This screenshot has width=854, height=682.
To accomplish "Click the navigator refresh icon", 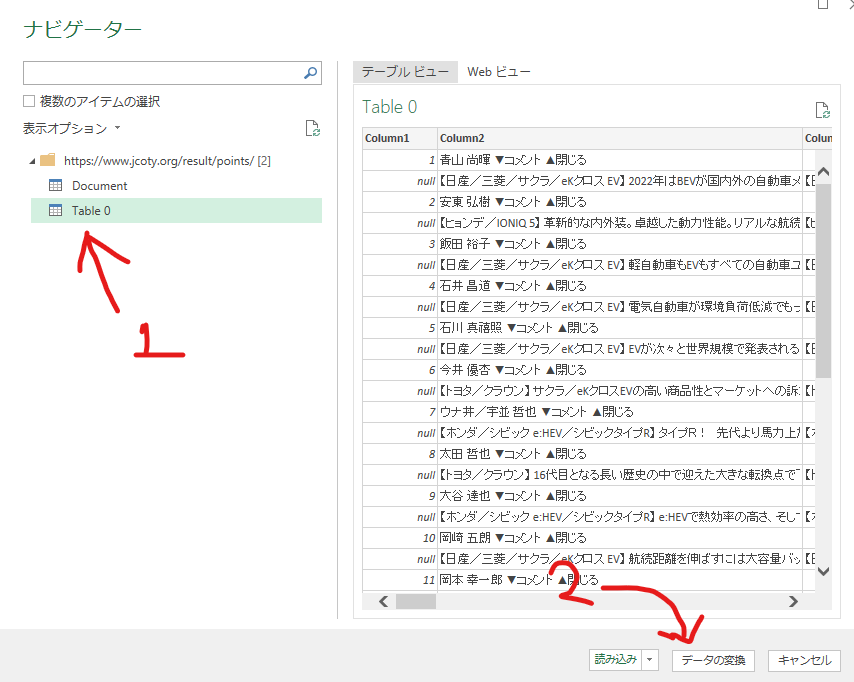I will click(312, 128).
